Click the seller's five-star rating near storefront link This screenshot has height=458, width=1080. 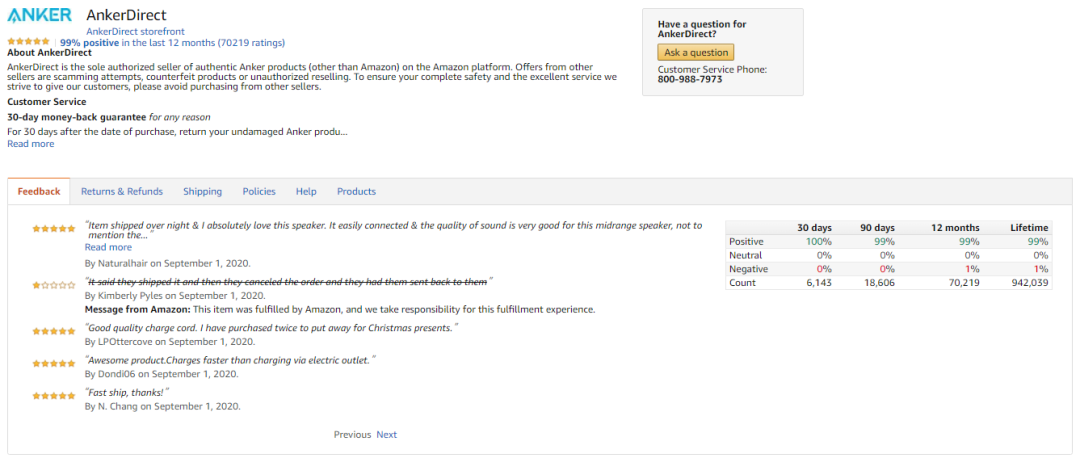click(x=28, y=42)
